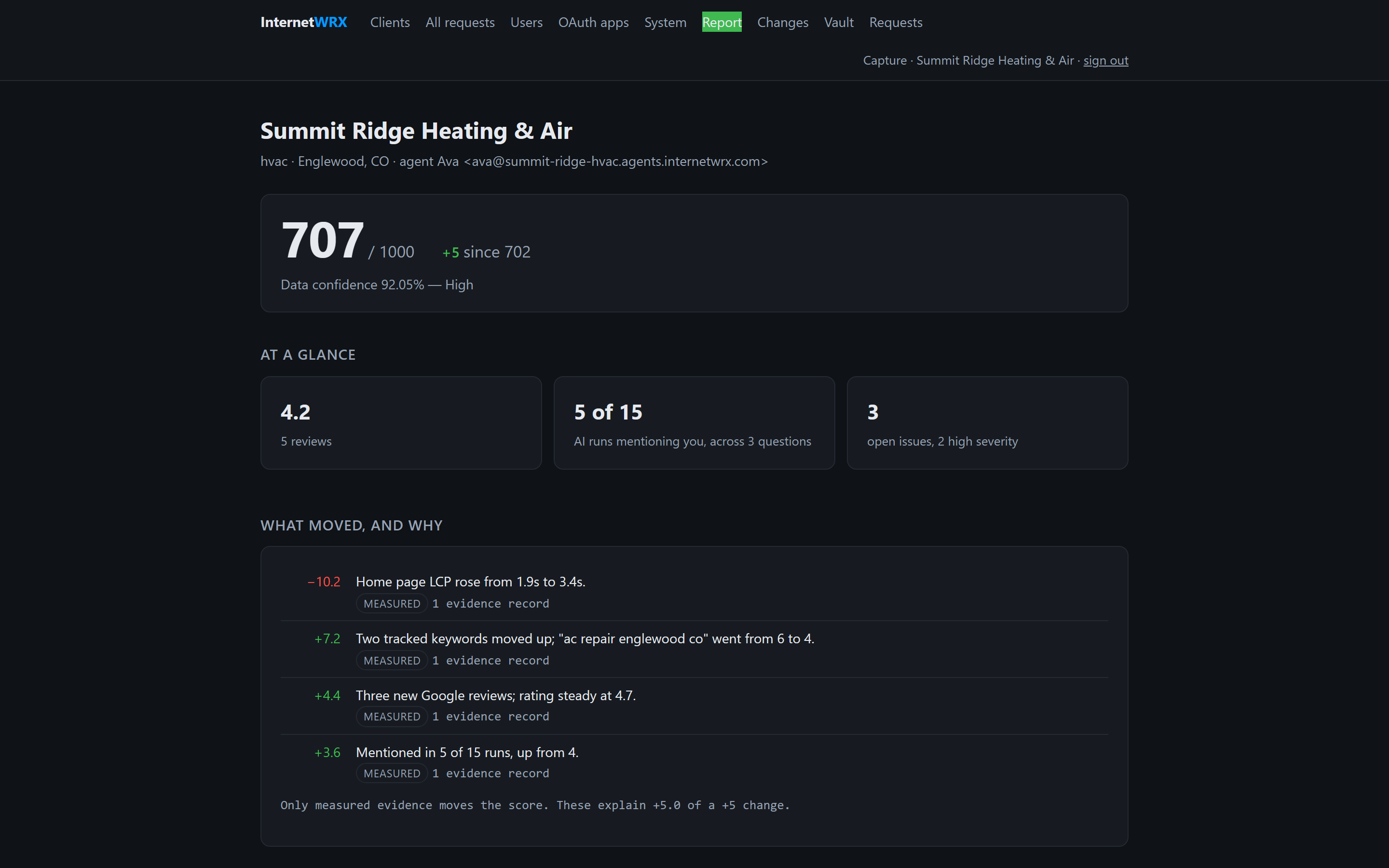Screen dimensions: 1389x868
Task: Click the 707 score value
Action: (x=323, y=241)
